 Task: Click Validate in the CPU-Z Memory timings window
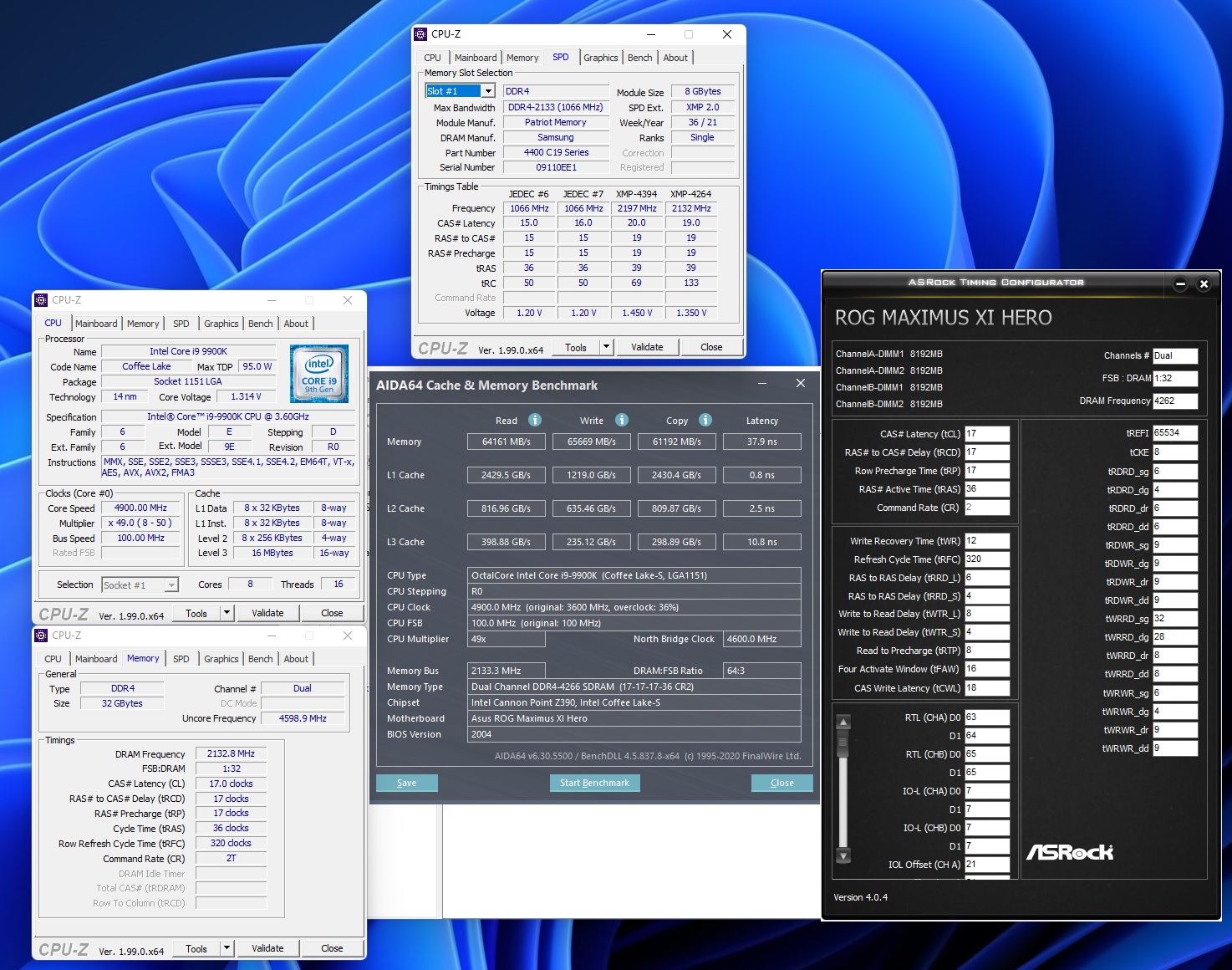click(x=267, y=948)
